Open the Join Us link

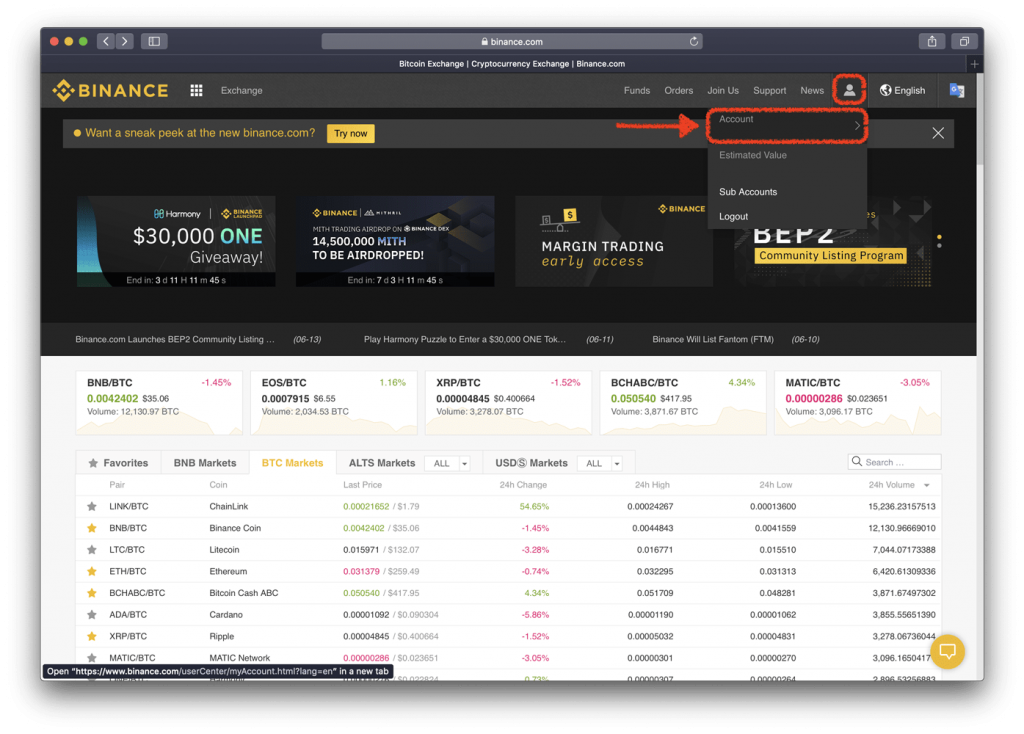pos(723,90)
